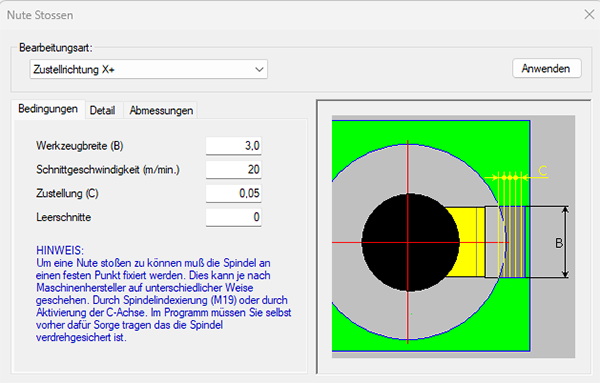Select the Zustellrichtung X+ combo box

coord(148,69)
